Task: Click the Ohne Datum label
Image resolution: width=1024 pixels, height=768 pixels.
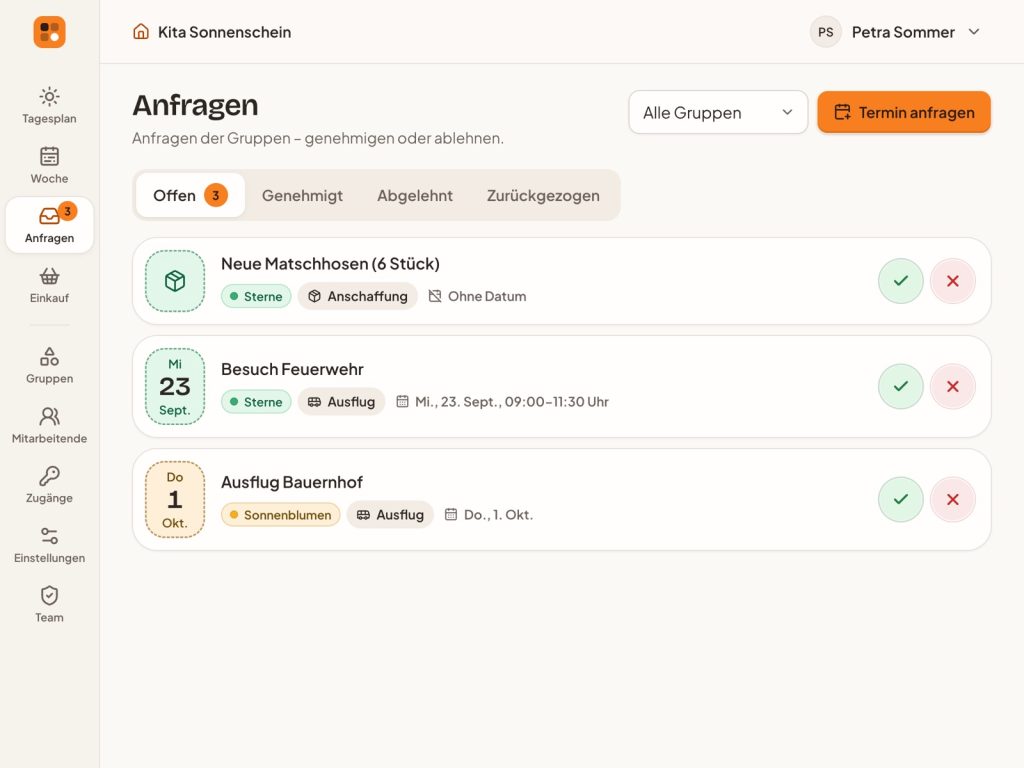Action: pos(477,296)
